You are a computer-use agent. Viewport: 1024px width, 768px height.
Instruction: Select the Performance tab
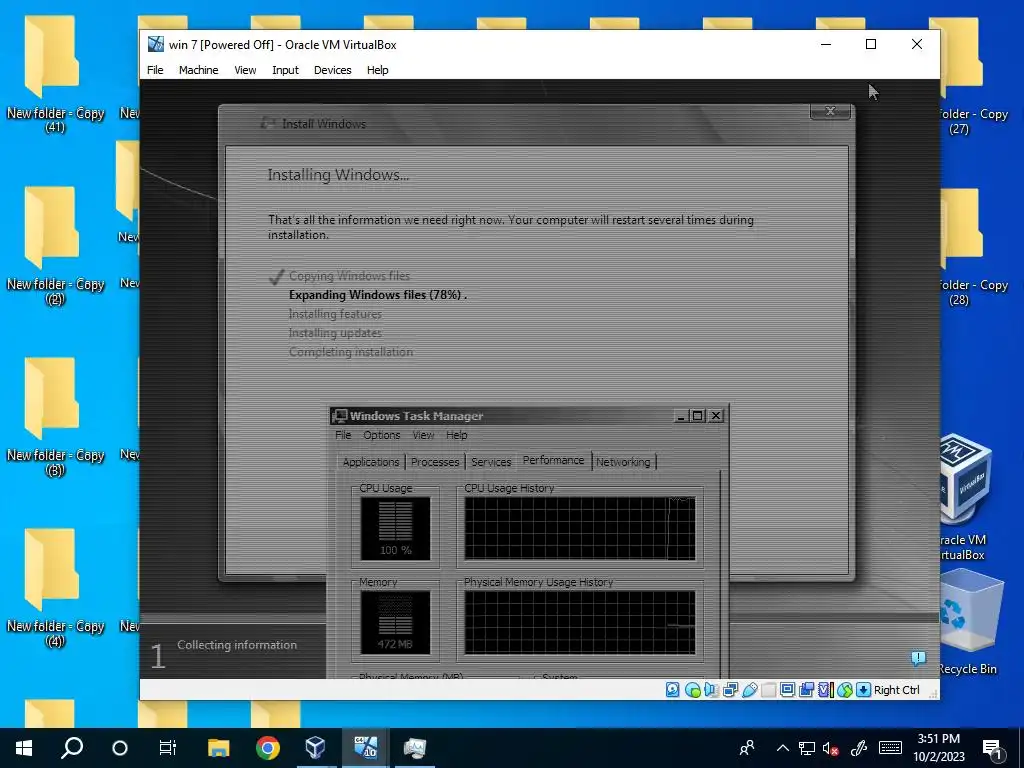[x=554, y=460]
